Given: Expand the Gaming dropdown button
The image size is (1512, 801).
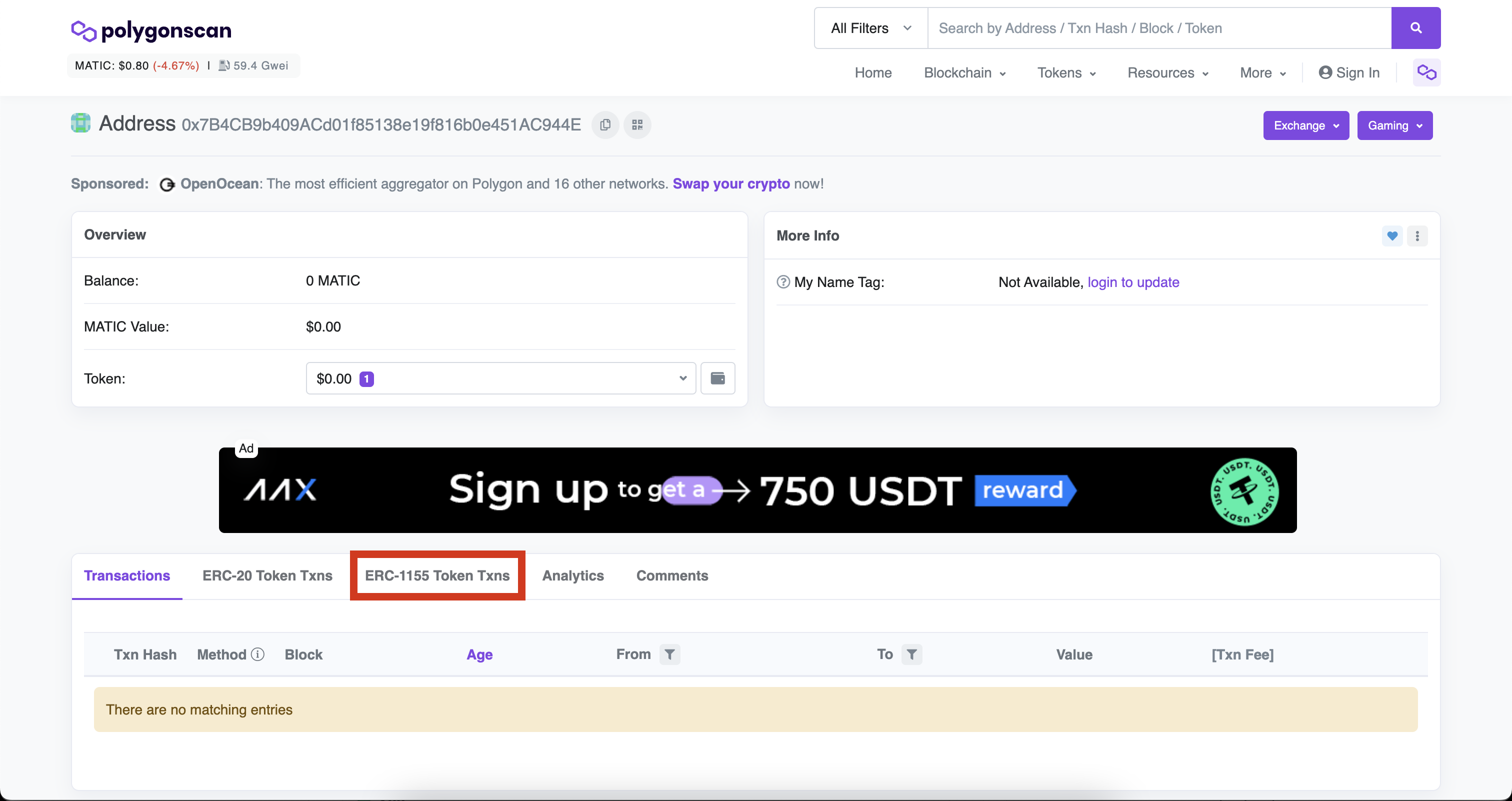Looking at the screenshot, I should point(1394,125).
